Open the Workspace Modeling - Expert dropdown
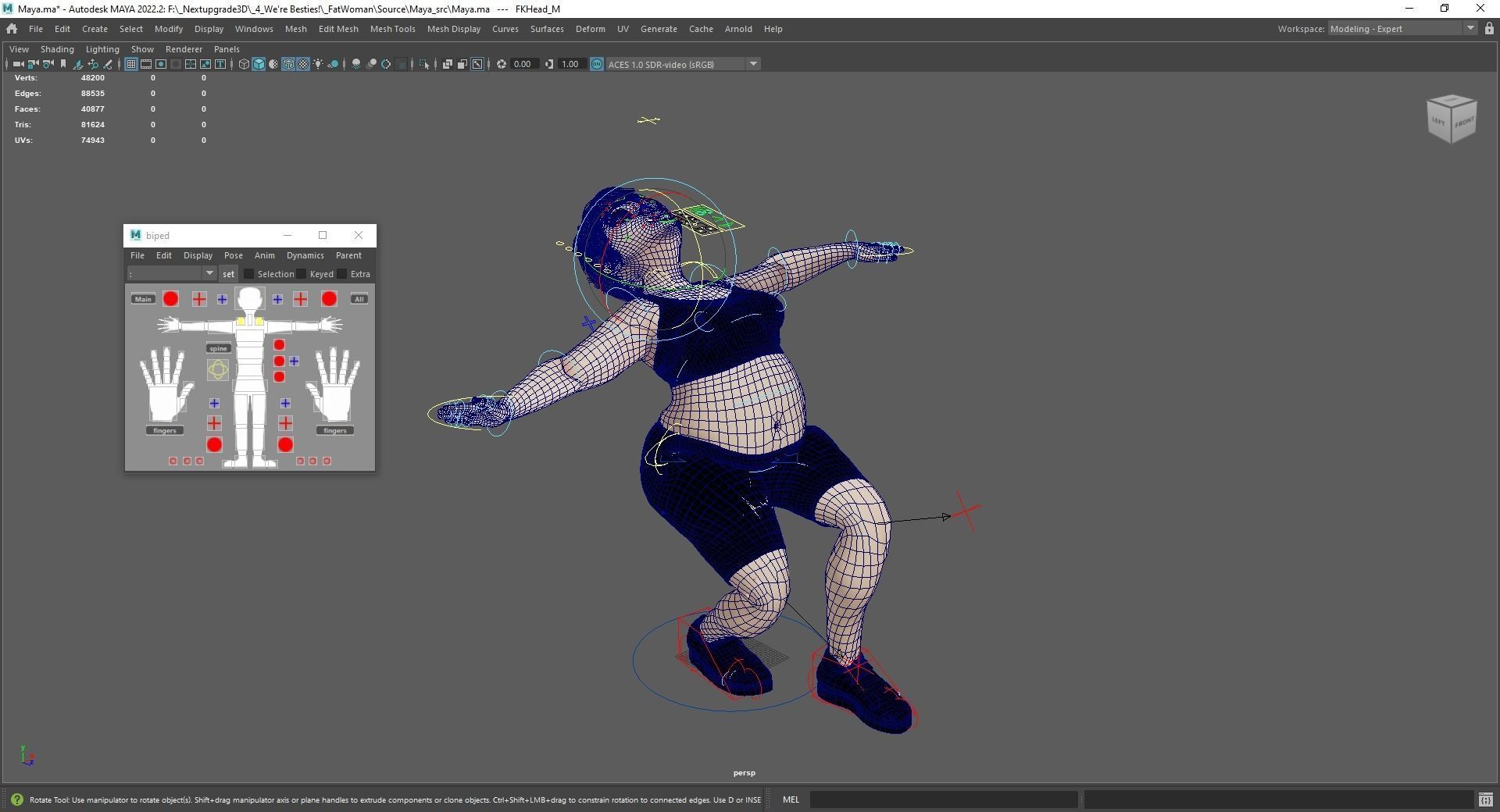 click(x=1402, y=29)
